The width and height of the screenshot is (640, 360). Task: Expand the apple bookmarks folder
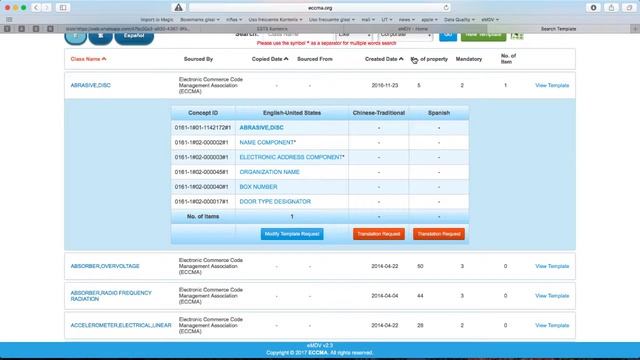429,20
